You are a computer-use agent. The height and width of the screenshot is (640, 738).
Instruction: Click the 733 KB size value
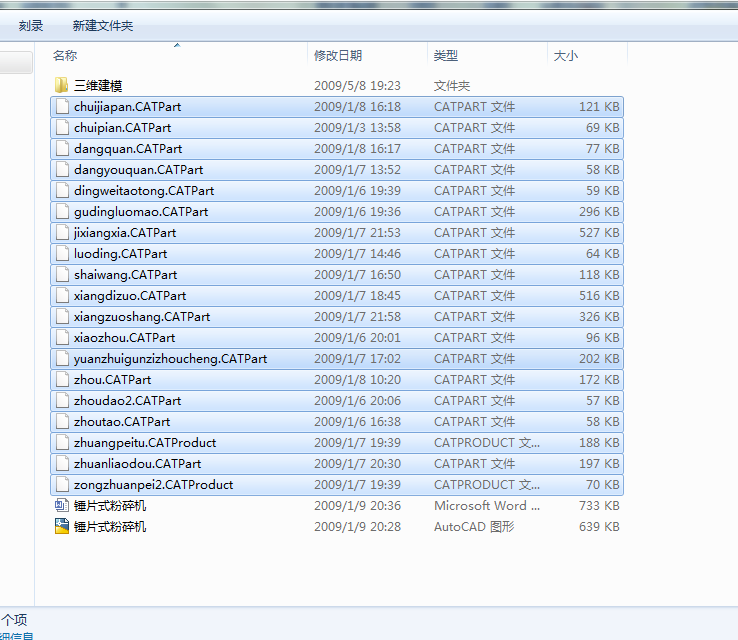click(599, 506)
